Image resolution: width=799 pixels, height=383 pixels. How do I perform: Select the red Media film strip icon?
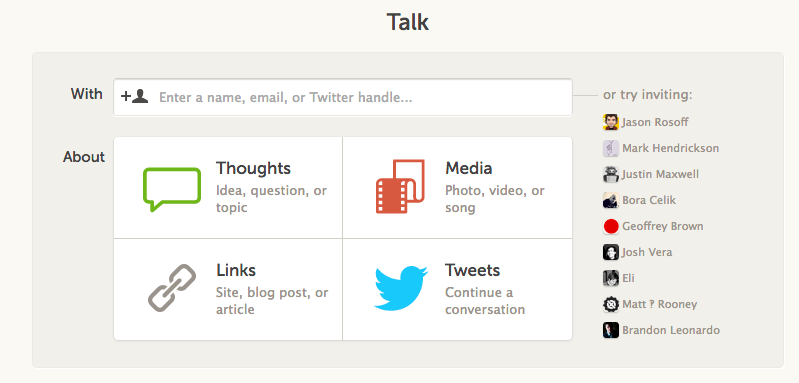(x=401, y=186)
